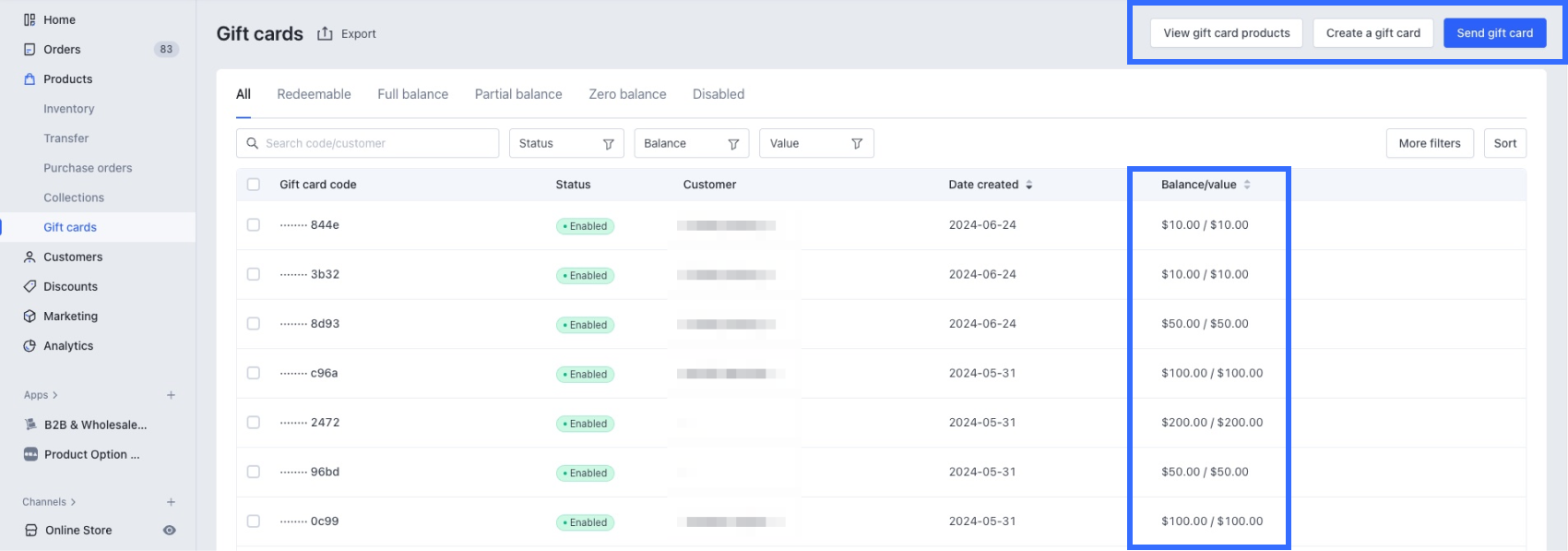Click the plus icon next to Apps
The height and width of the screenshot is (551, 1568).
pos(171,395)
